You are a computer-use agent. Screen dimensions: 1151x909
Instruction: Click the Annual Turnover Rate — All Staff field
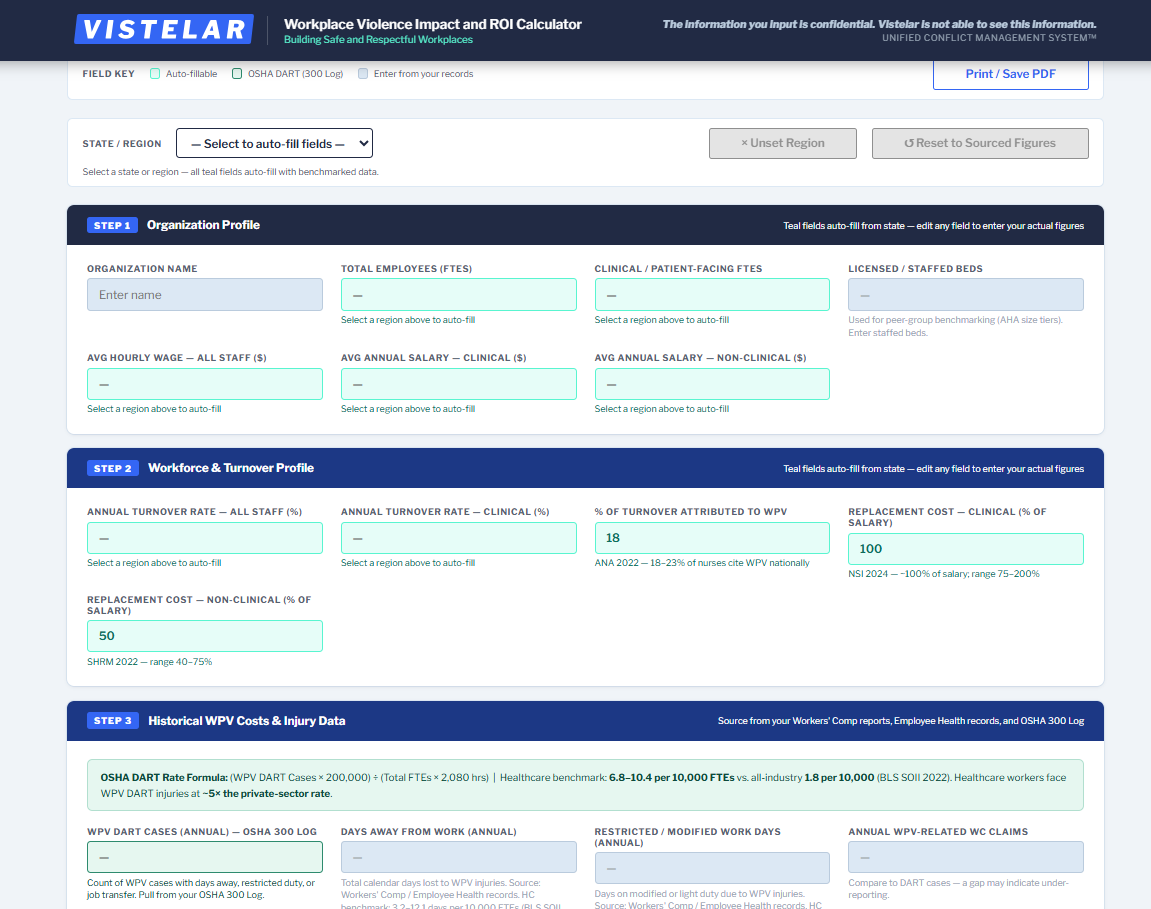pos(205,538)
